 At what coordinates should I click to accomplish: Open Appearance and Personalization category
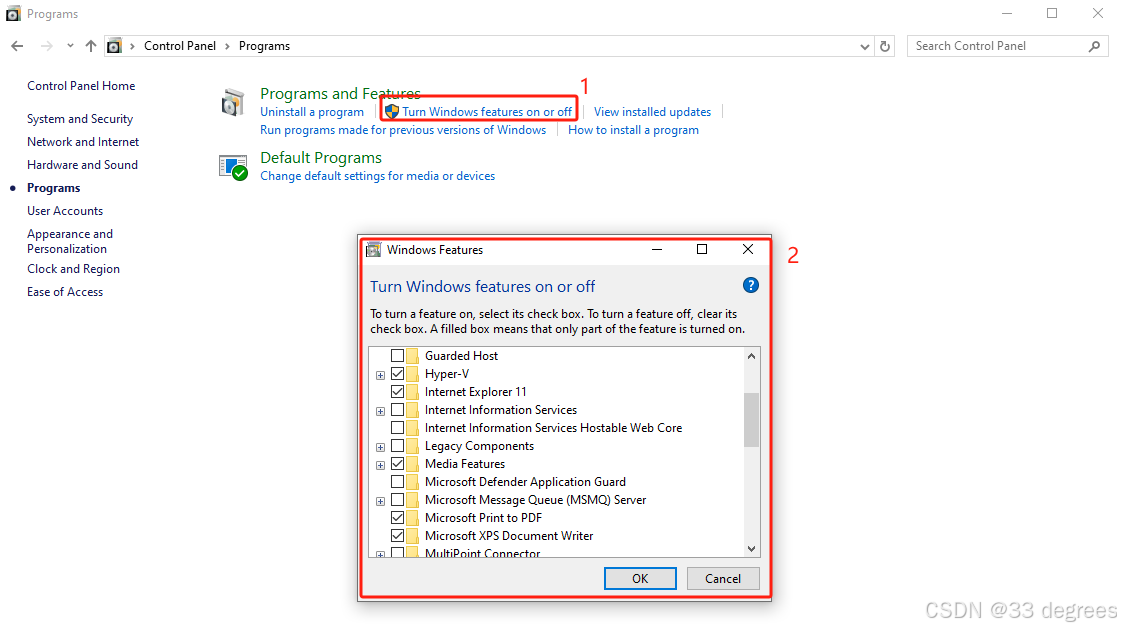tap(70, 241)
